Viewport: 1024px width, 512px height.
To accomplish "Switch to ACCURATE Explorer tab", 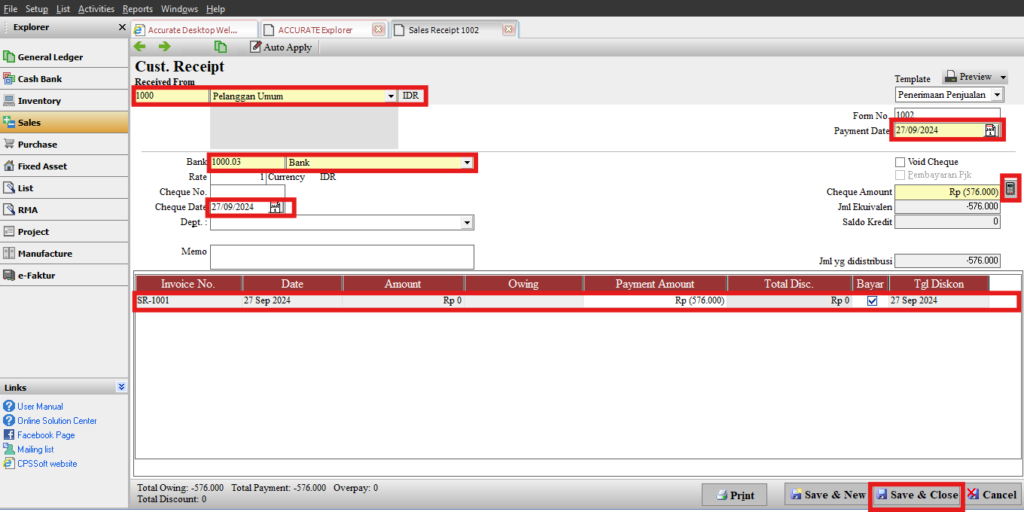I will (x=315, y=30).
